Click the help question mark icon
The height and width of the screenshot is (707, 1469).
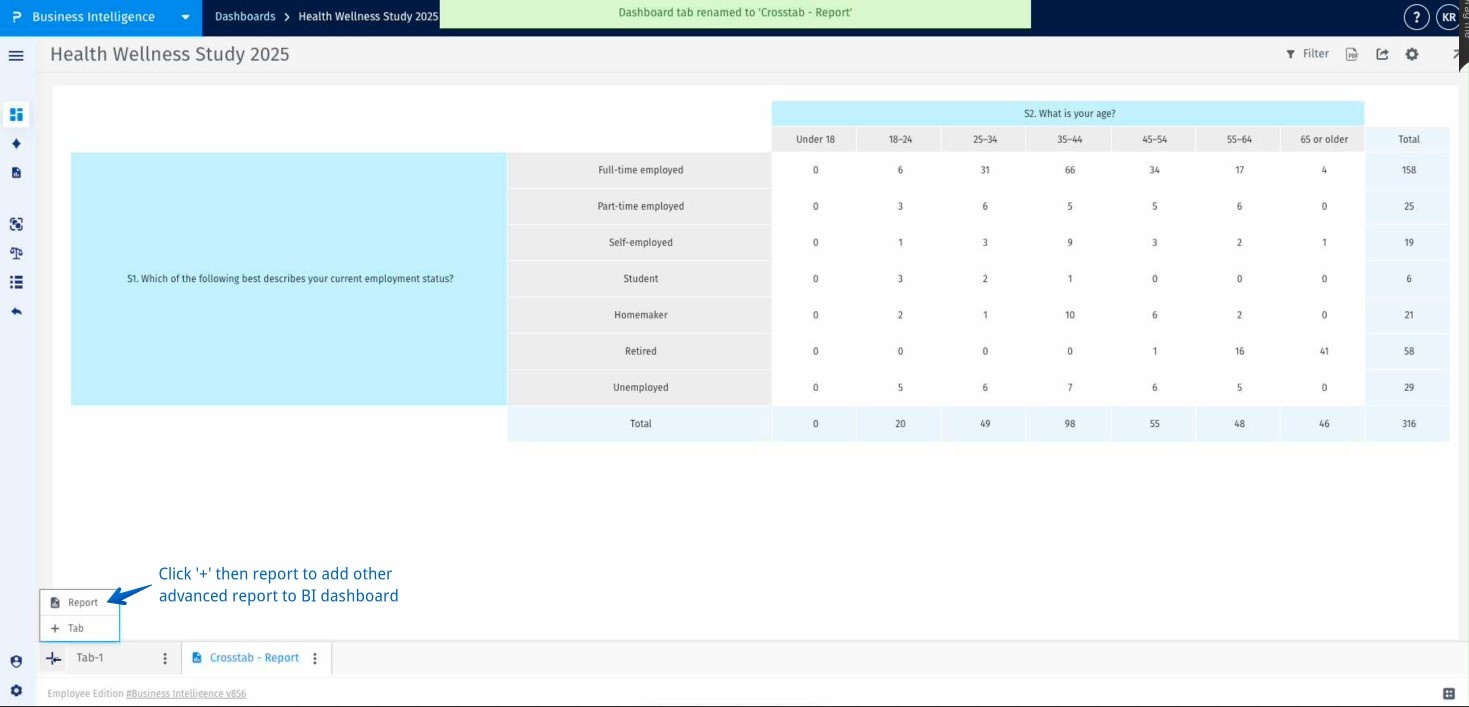click(1417, 16)
